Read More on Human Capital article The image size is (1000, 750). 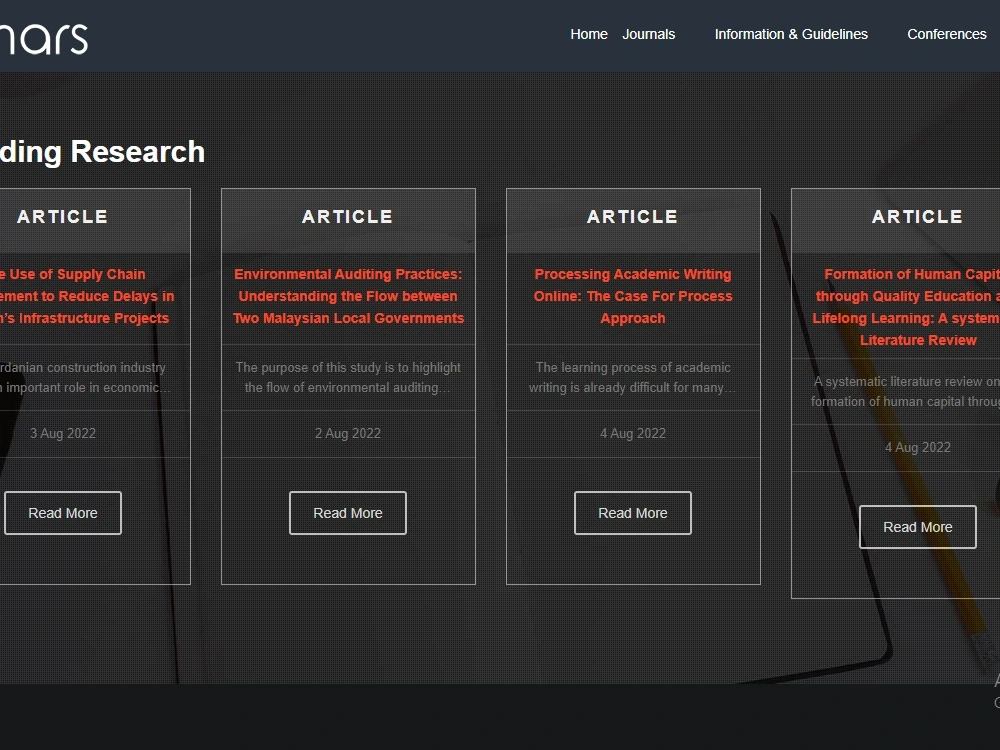point(918,527)
